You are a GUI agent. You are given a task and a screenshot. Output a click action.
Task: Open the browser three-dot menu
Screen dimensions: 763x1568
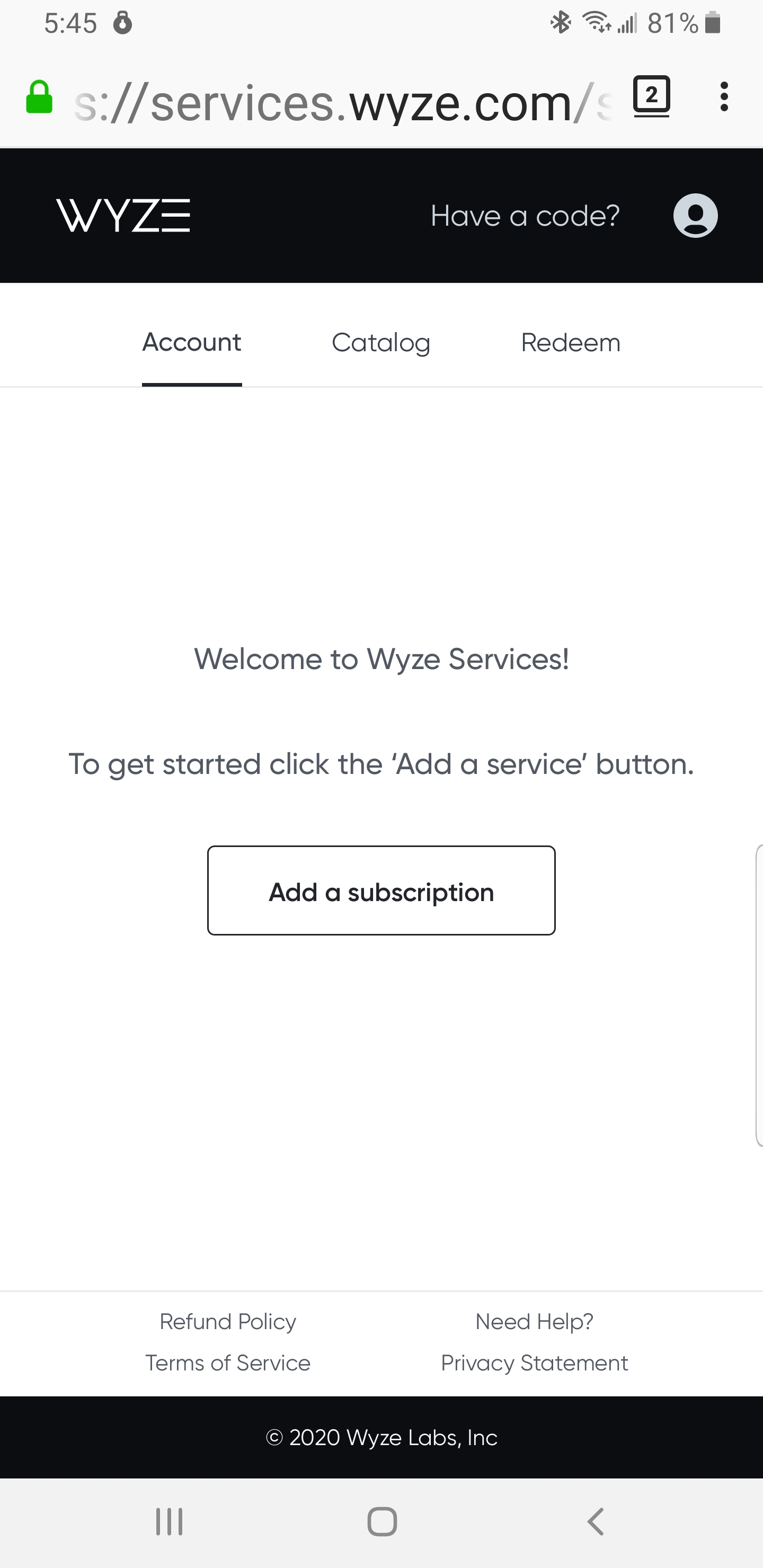(x=723, y=97)
